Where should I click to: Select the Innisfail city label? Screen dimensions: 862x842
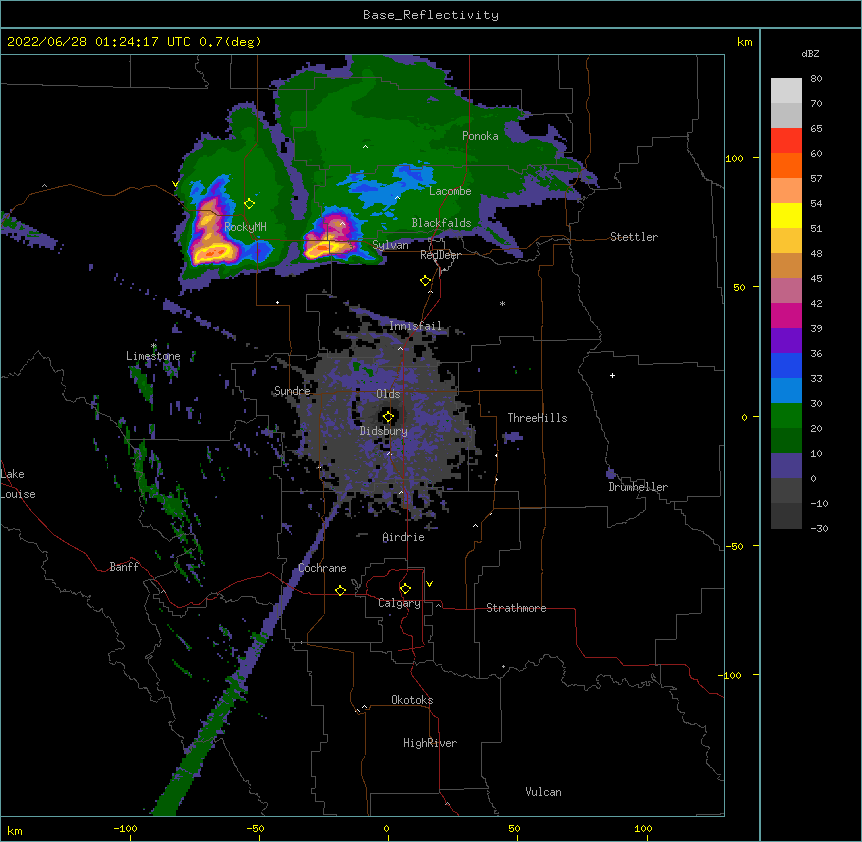415,326
